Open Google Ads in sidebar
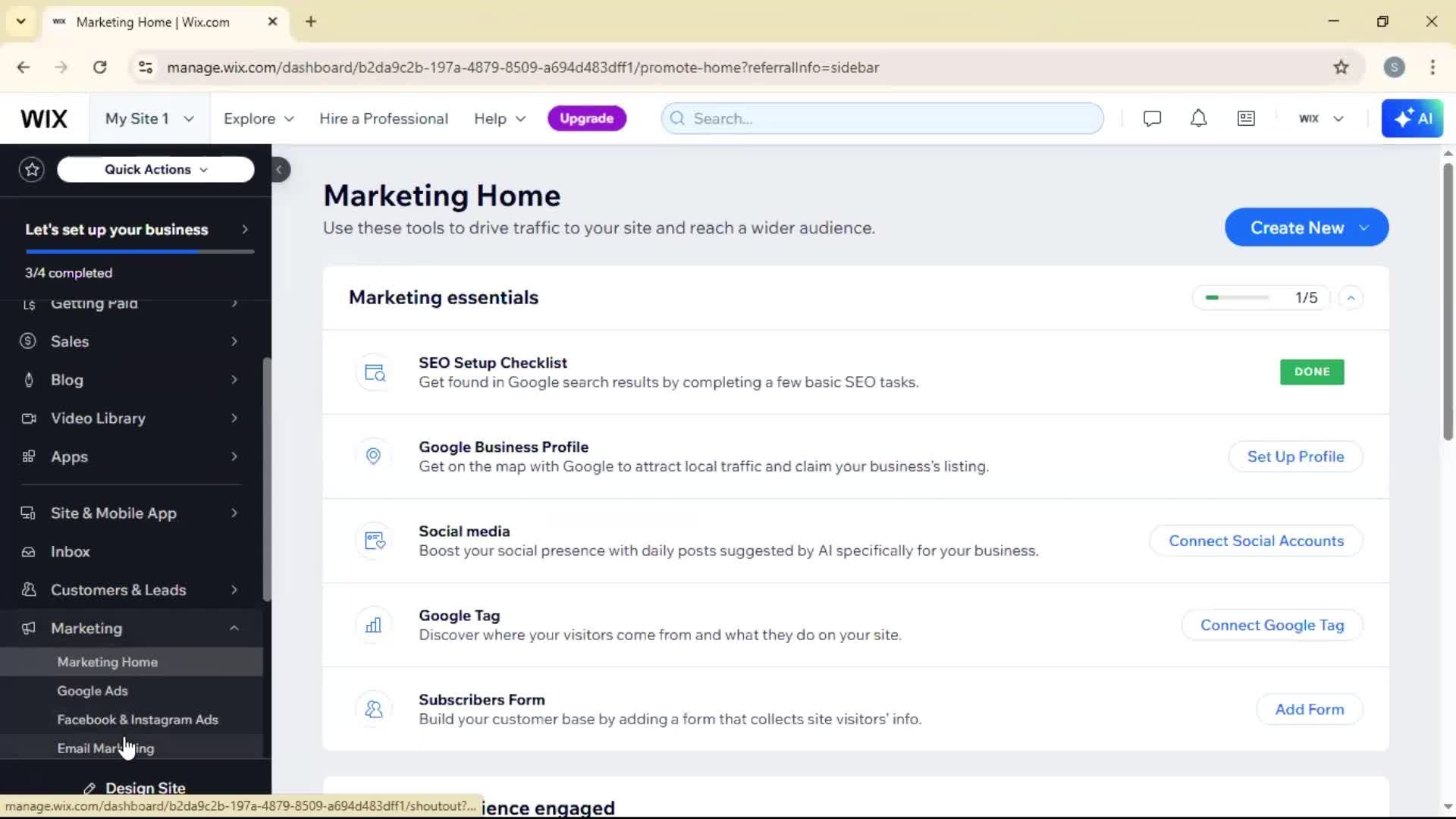Image resolution: width=1456 pixels, height=819 pixels. coord(131,691)
